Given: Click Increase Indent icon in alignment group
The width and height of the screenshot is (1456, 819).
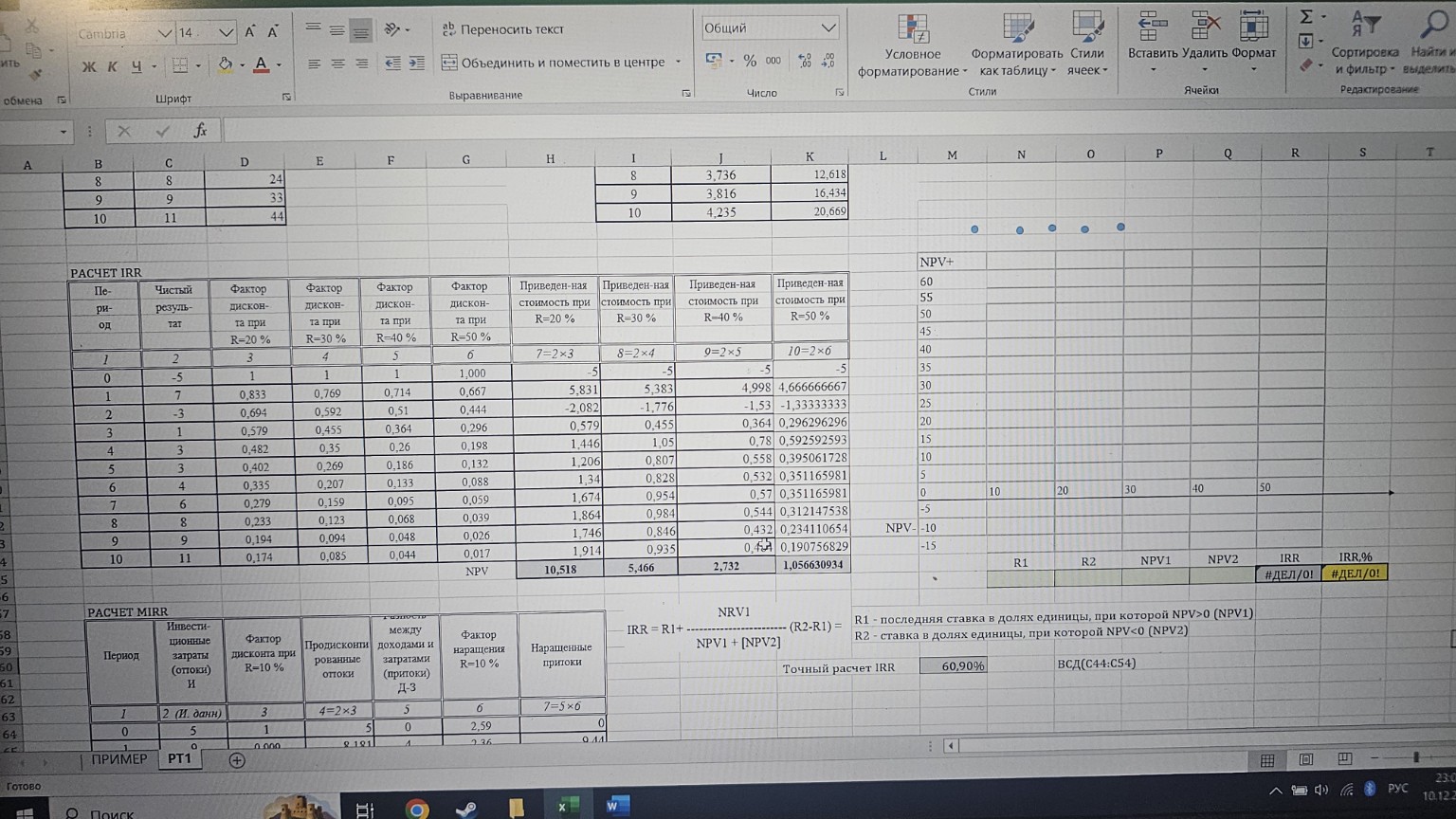Looking at the screenshot, I should pyautogui.click(x=416, y=64).
